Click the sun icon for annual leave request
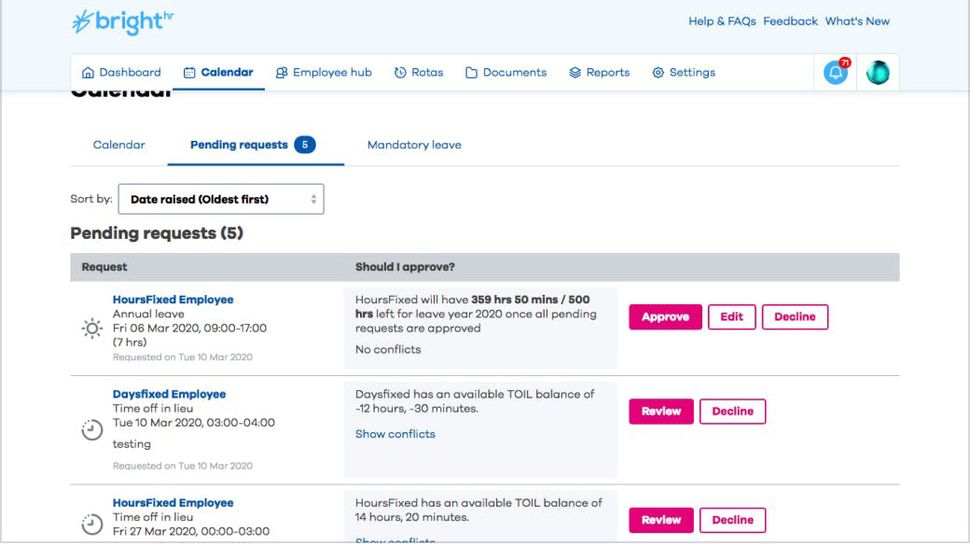The width and height of the screenshot is (970, 546). click(x=92, y=328)
